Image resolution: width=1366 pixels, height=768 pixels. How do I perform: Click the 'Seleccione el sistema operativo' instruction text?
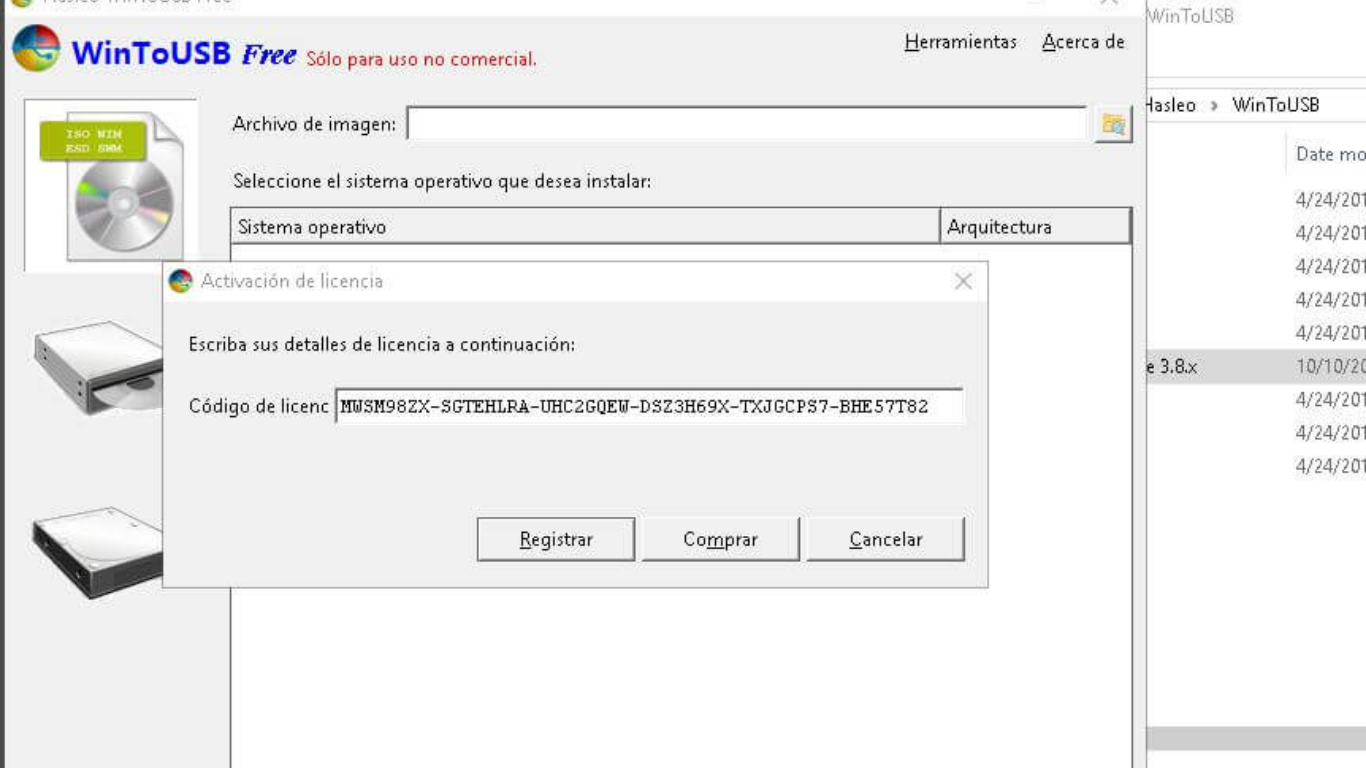pyautogui.click(x=442, y=181)
